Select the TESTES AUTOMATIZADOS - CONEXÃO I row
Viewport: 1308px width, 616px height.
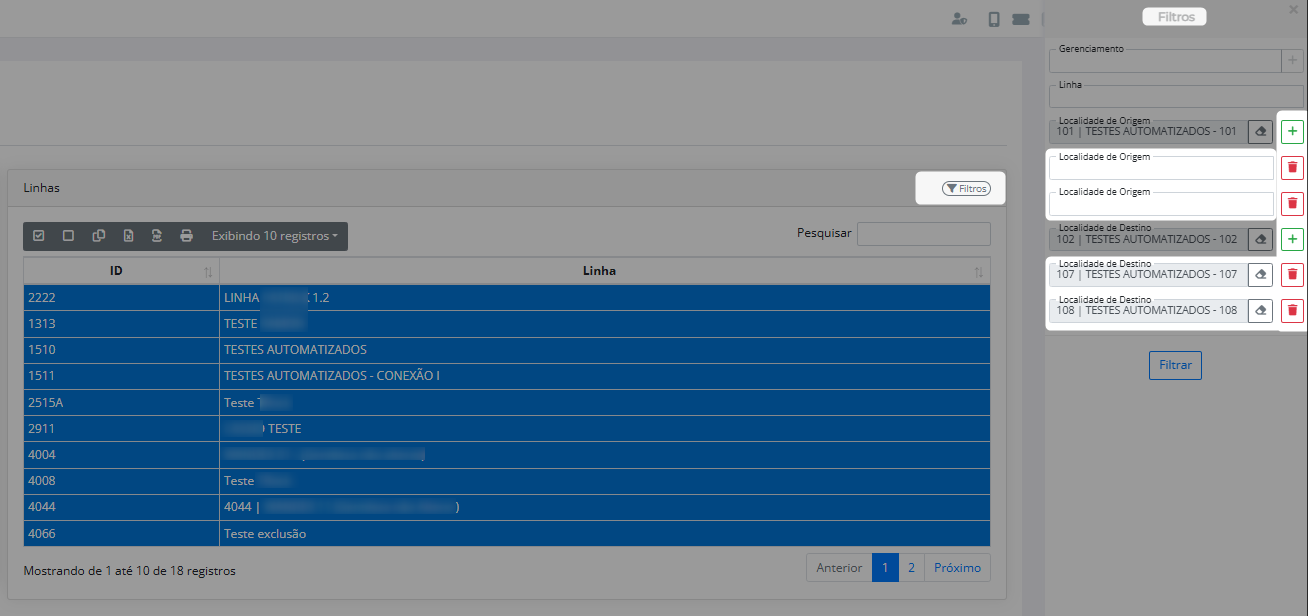click(x=507, y=376)
